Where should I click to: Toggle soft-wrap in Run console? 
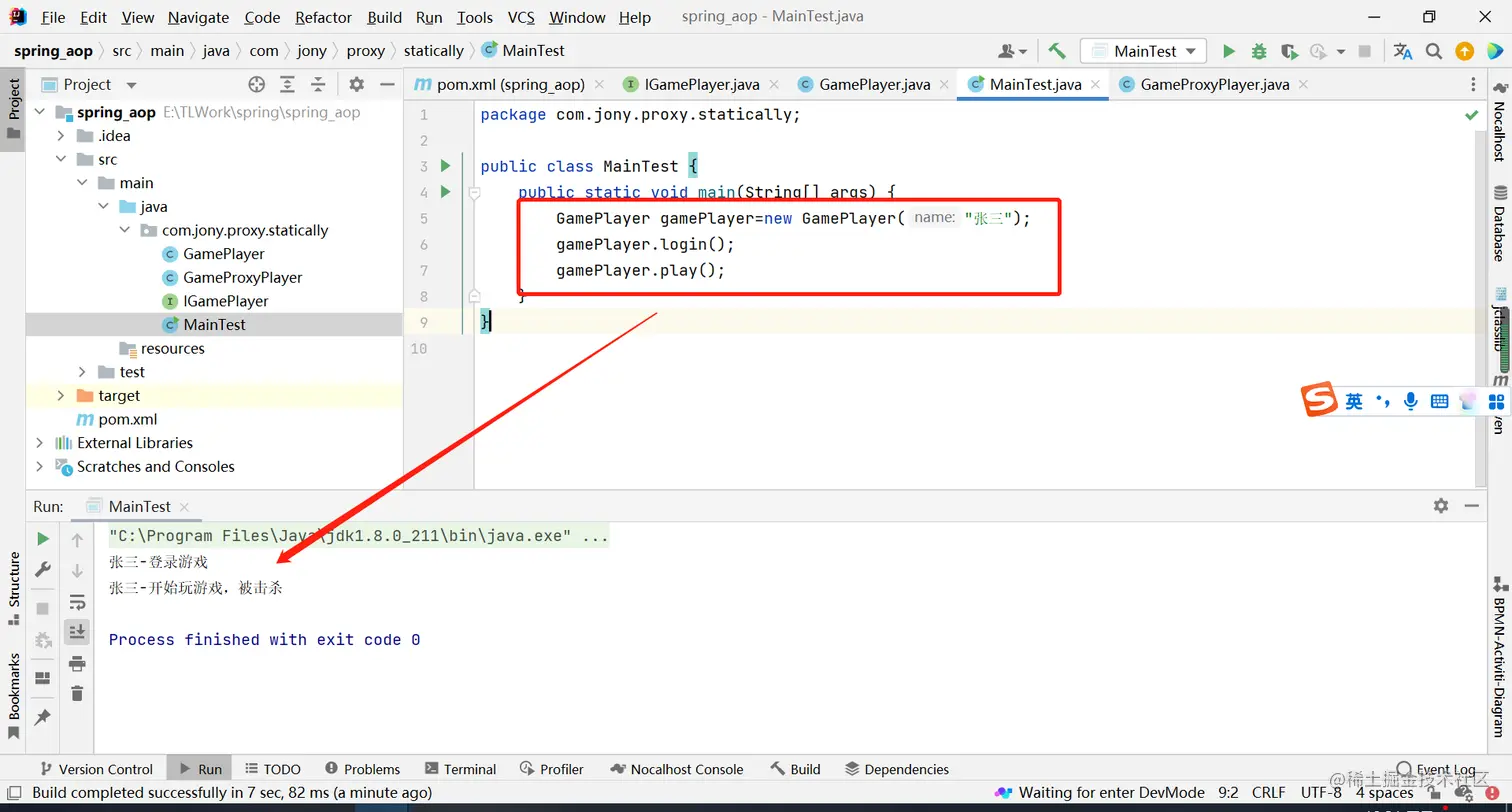point(77,602)
